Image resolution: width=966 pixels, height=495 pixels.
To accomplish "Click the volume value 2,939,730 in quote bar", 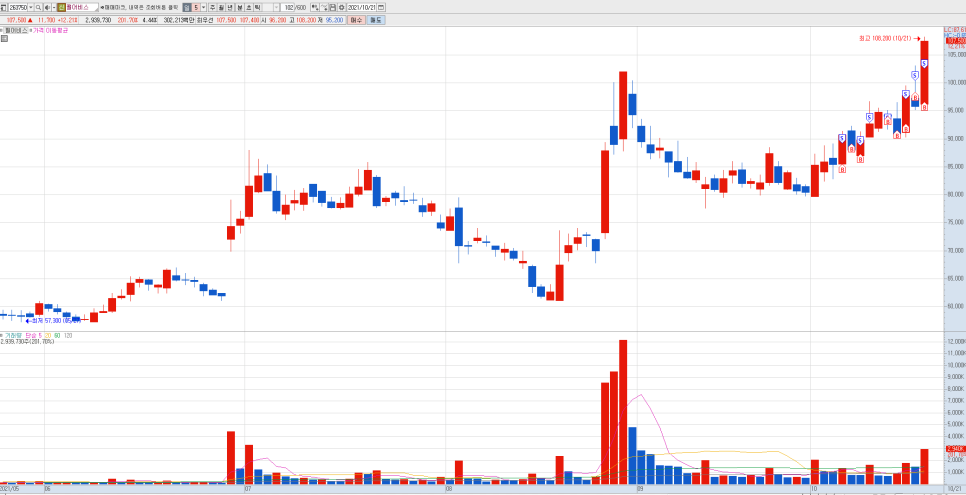I will [x=98, y=20].
